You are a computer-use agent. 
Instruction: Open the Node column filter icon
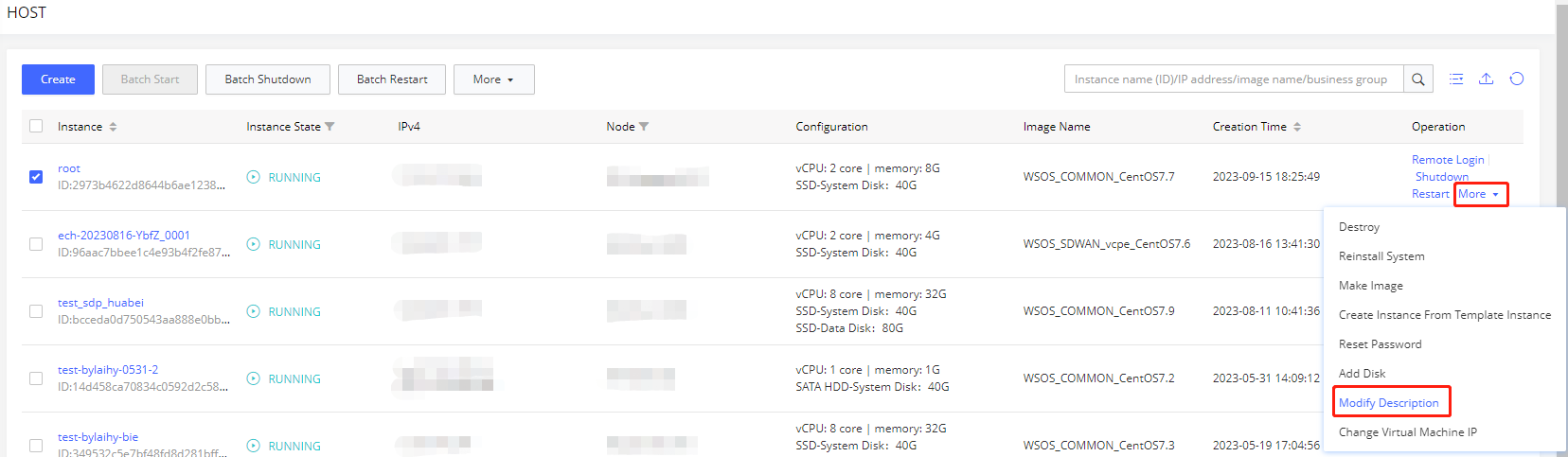coord(644,127)
